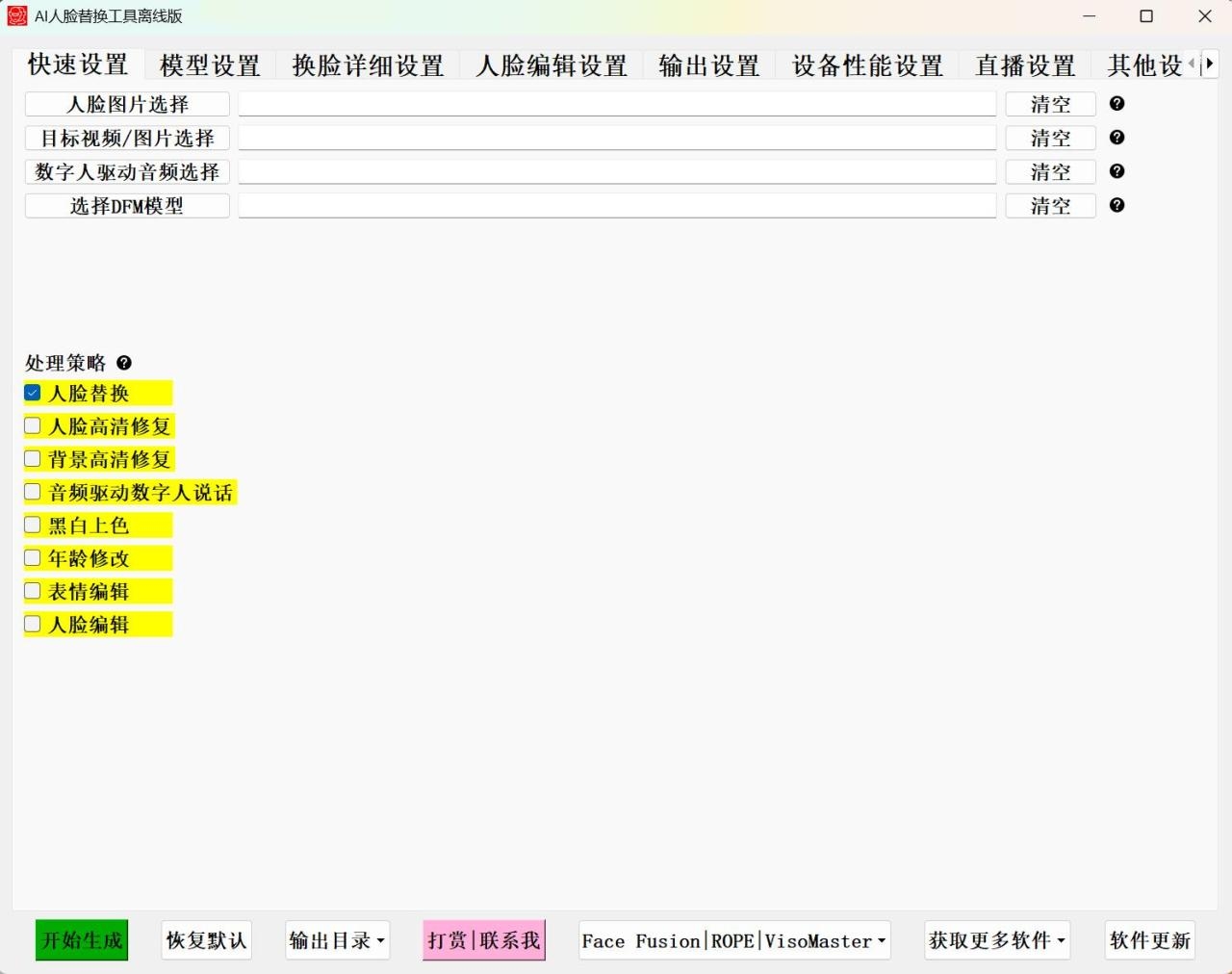Open Face Fusion|ROPE|VisoMaster dropdown

point(734,940)
